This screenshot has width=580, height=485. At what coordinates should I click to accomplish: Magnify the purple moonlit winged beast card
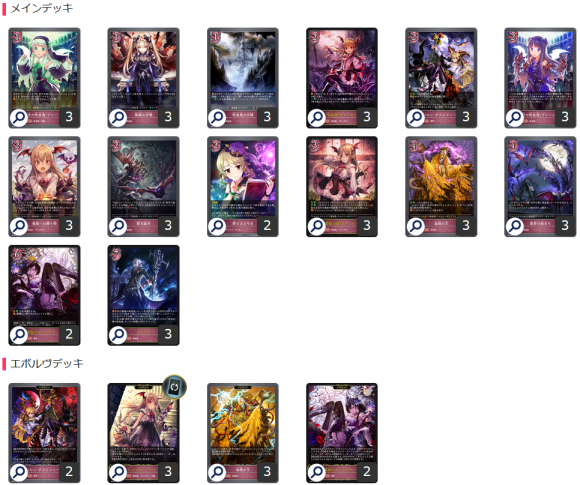pos(515,226)
